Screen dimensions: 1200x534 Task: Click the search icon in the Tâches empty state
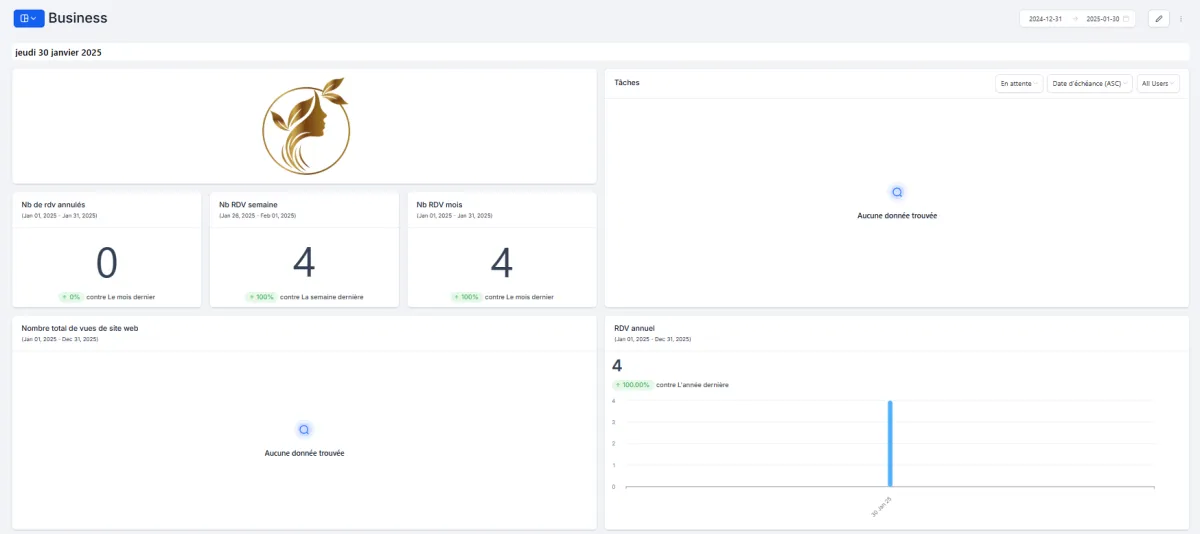[x=897, y=192]
